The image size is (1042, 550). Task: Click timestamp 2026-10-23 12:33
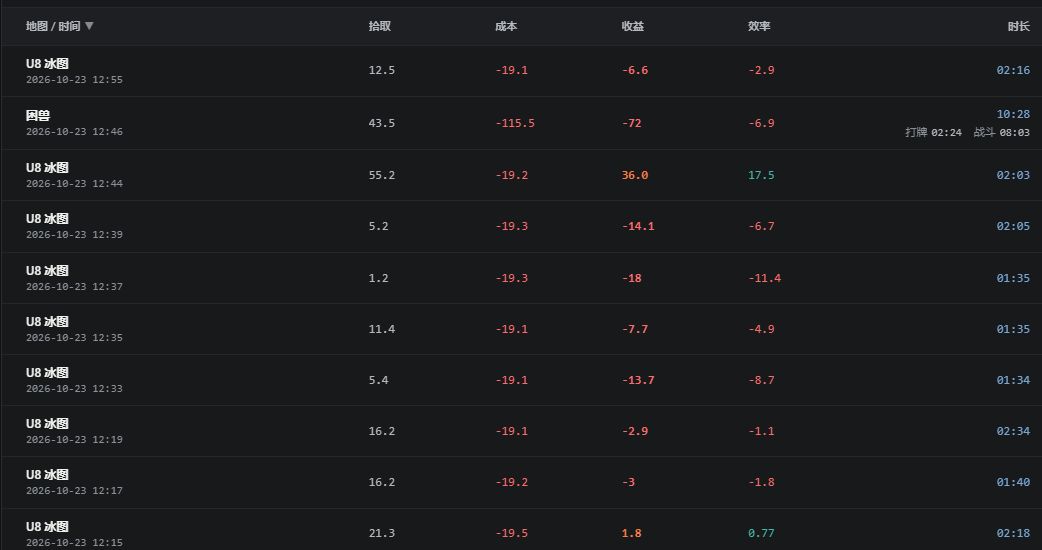pyautogui.click(x=74, y=389)
